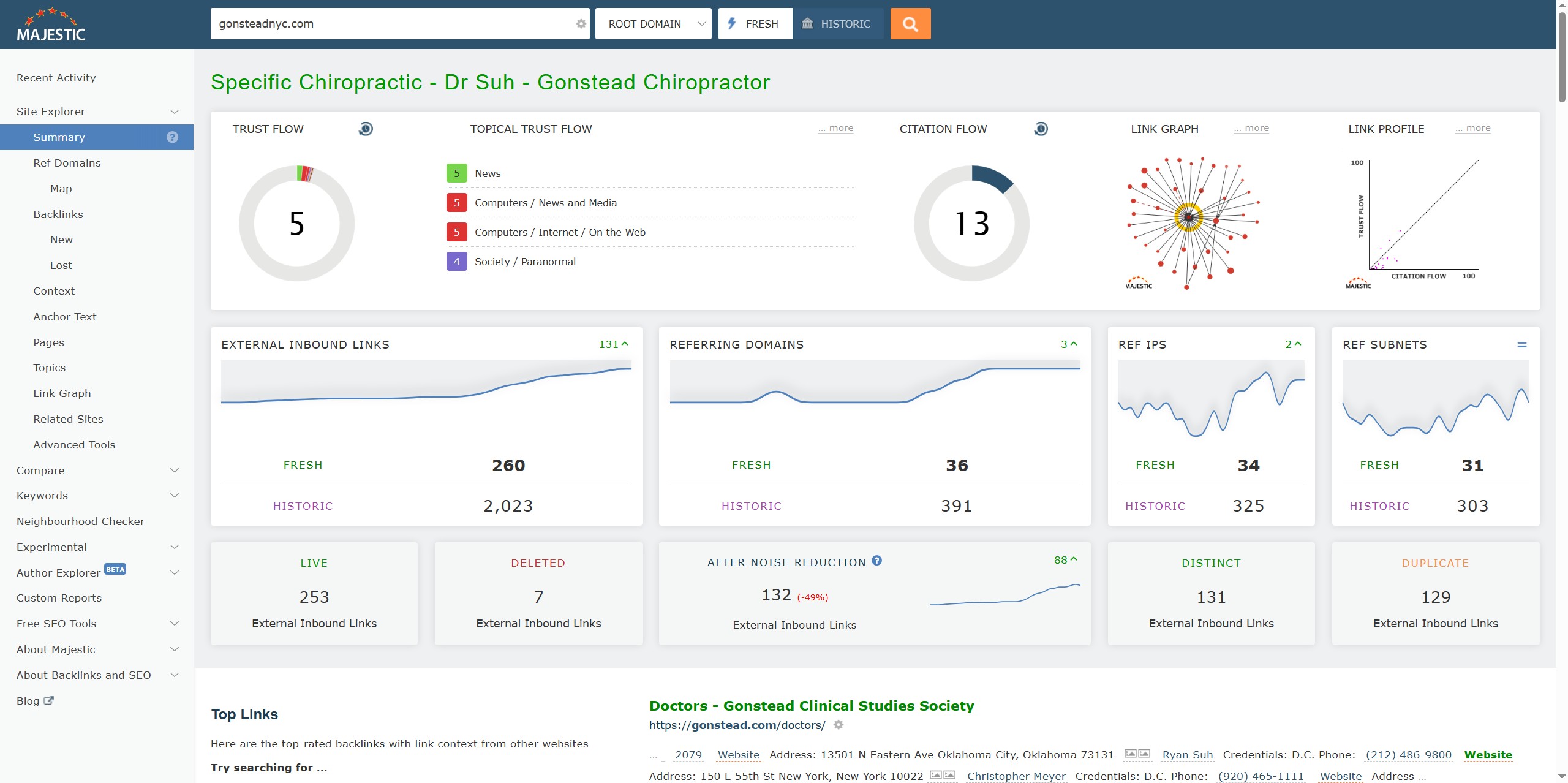The image size is (1568, 783).
Task: Click the Author Explorer BETA badge
Action: click(x=115, y=569)
